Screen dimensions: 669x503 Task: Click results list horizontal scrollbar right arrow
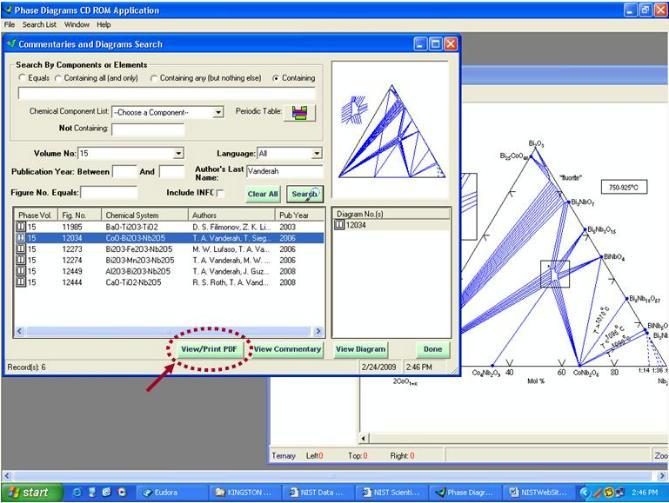point(318,331)
